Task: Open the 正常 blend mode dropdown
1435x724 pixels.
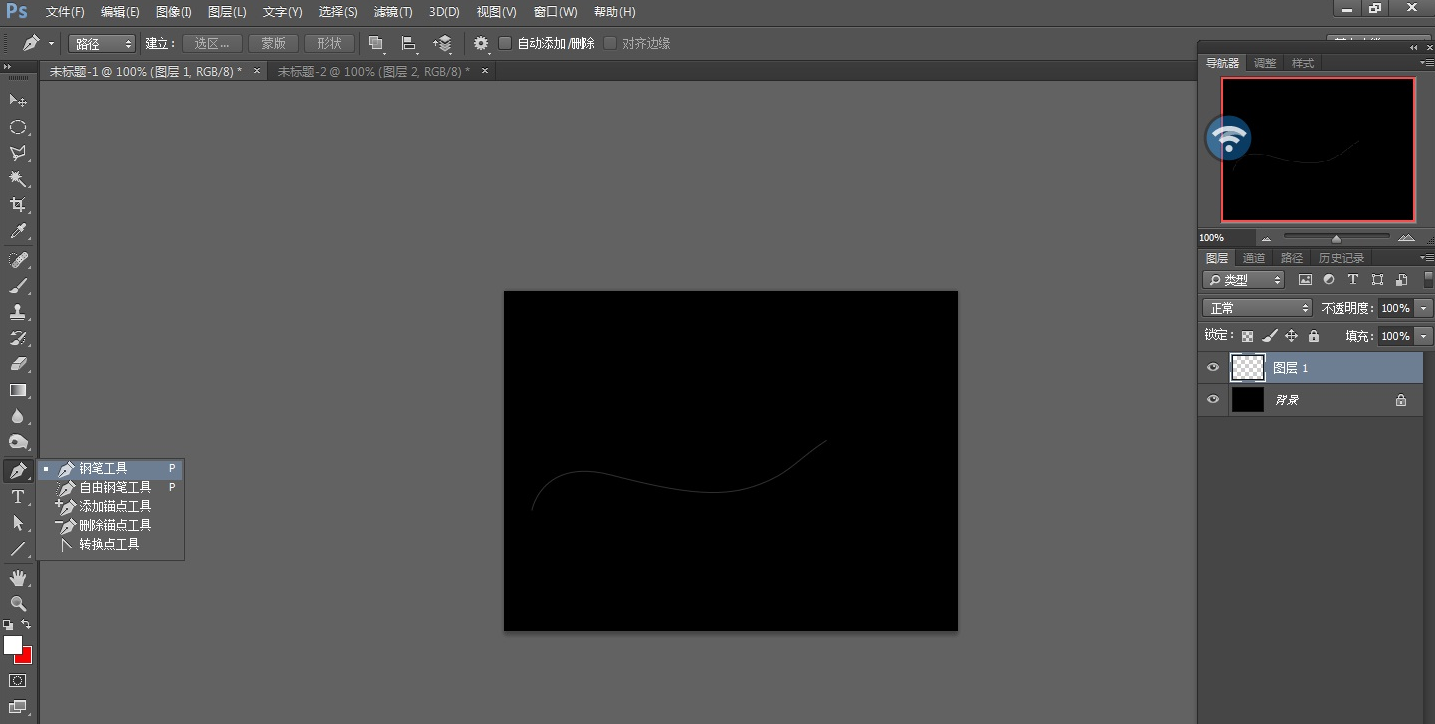Action: [x=1257, y=308]
